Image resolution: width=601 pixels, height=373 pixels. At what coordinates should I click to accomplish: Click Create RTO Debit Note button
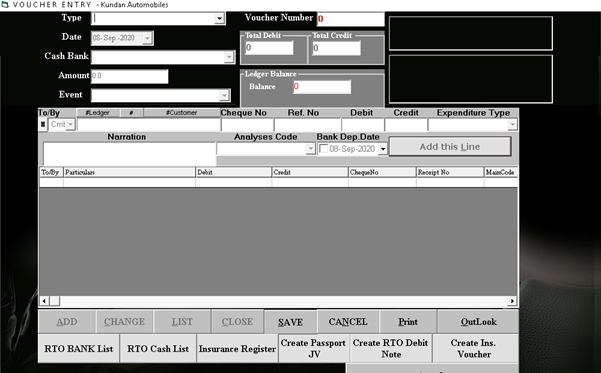[391, 348]
